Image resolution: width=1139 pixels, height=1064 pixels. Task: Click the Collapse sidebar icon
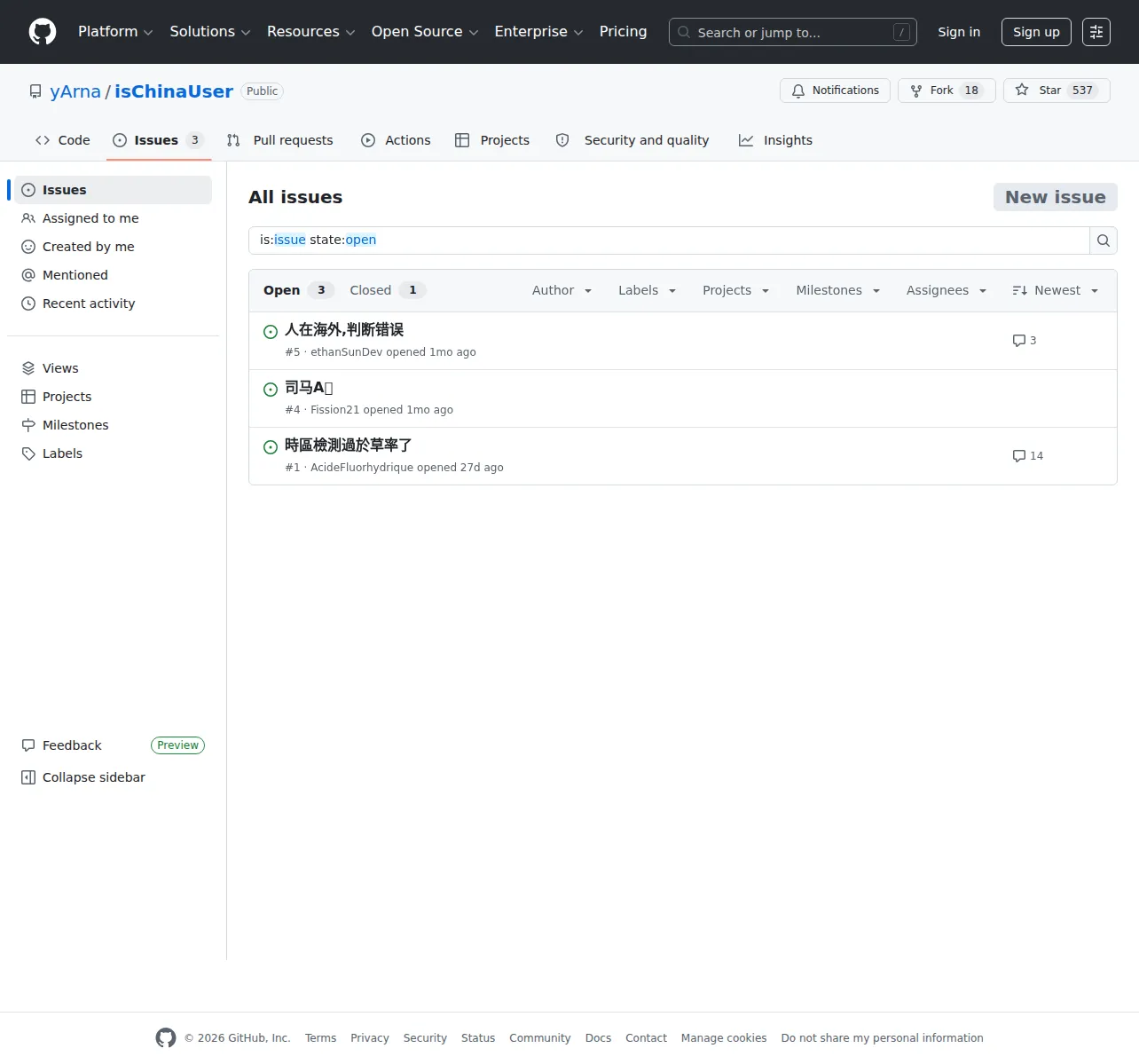coord(28,777)
